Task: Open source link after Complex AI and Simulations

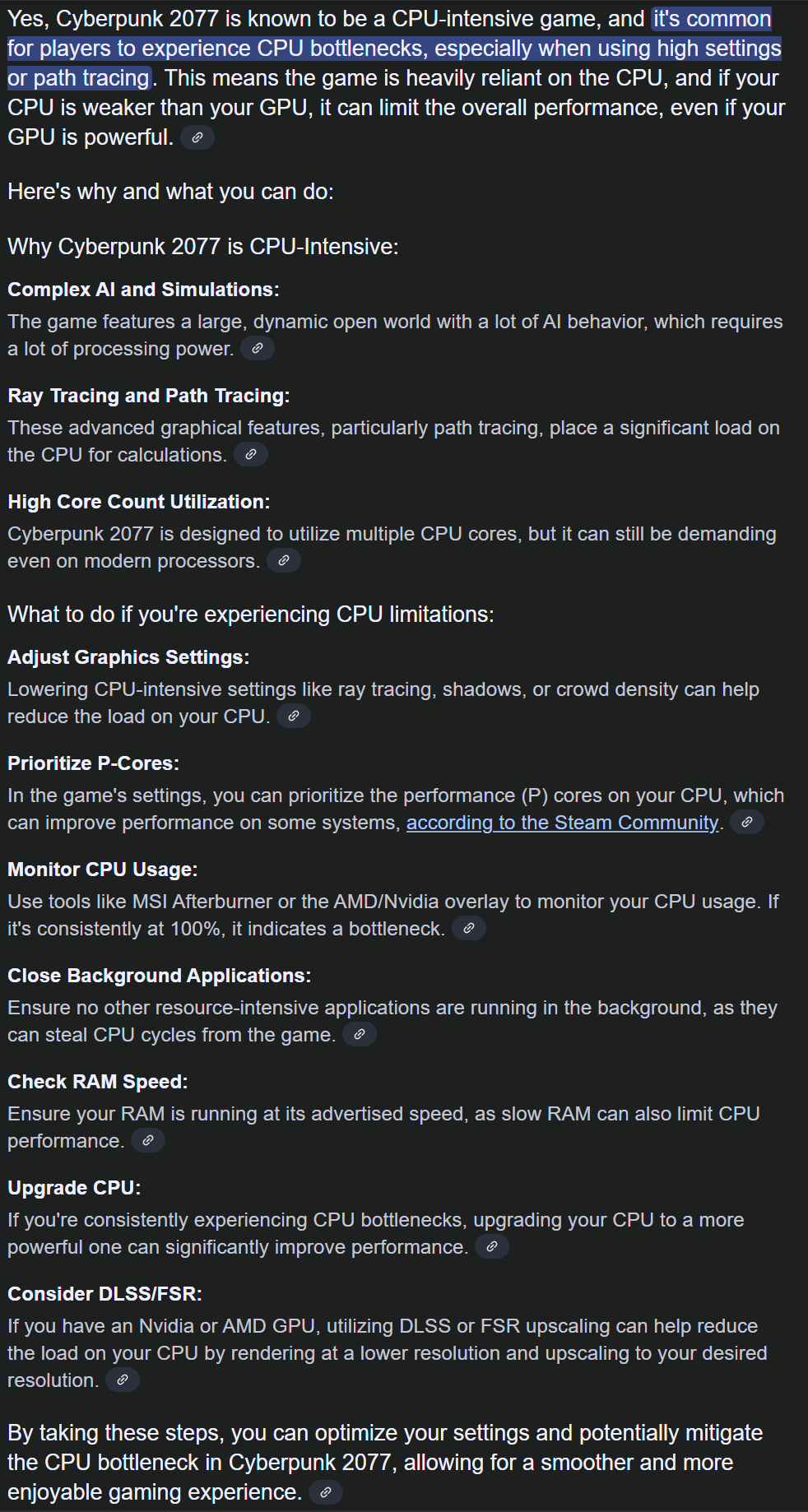Action: [258, 349]
